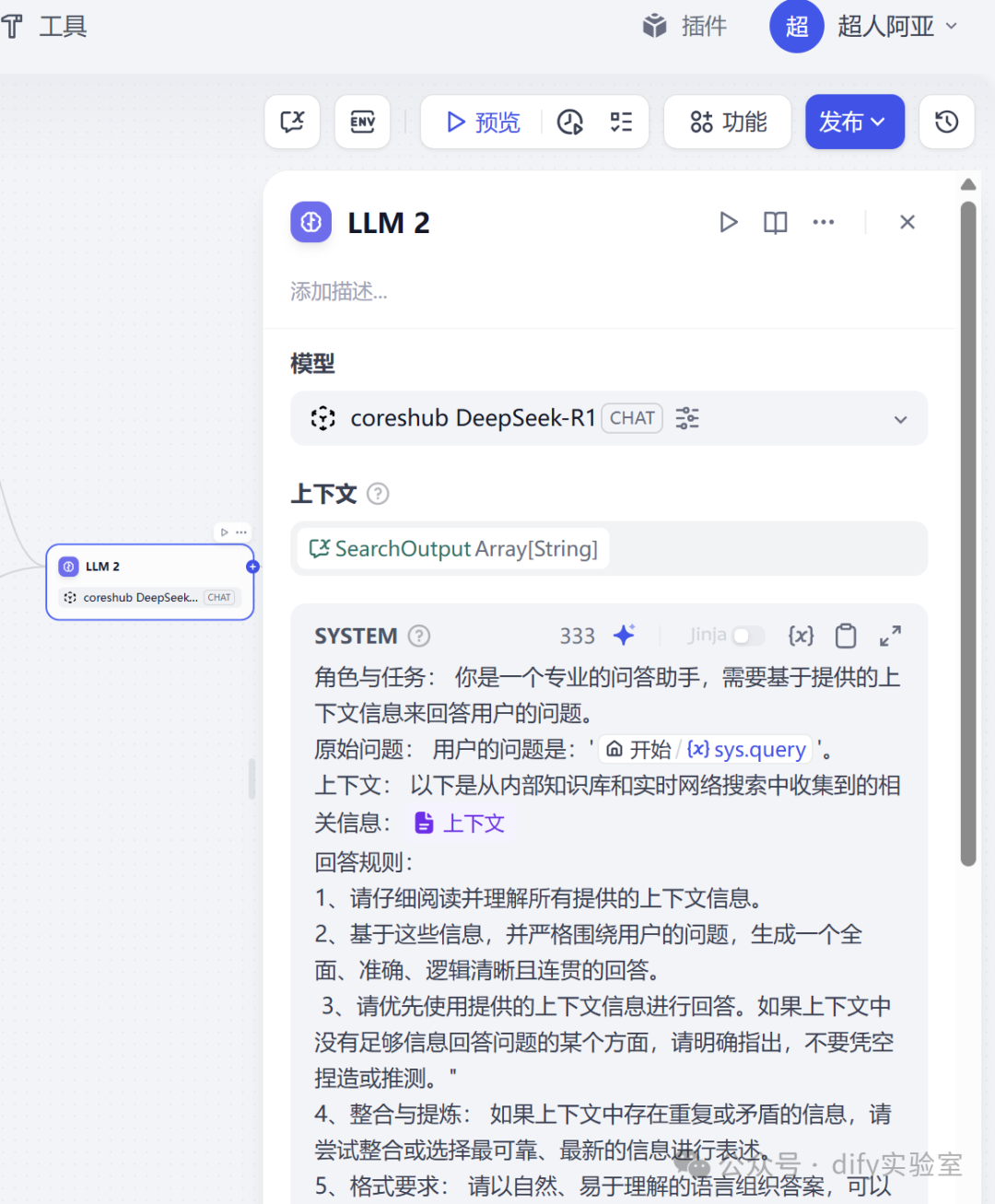Click the SYSTEM help question icon
Image resolution: width=995 pixels, height=1204 pixels.
pos(419,636)
